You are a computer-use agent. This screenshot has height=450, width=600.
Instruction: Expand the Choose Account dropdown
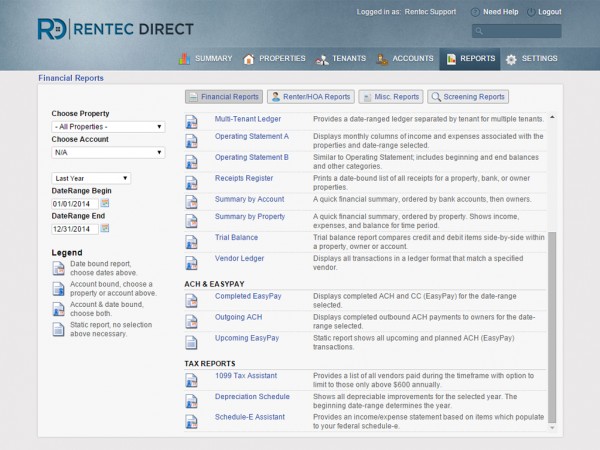tap(108, 152)
